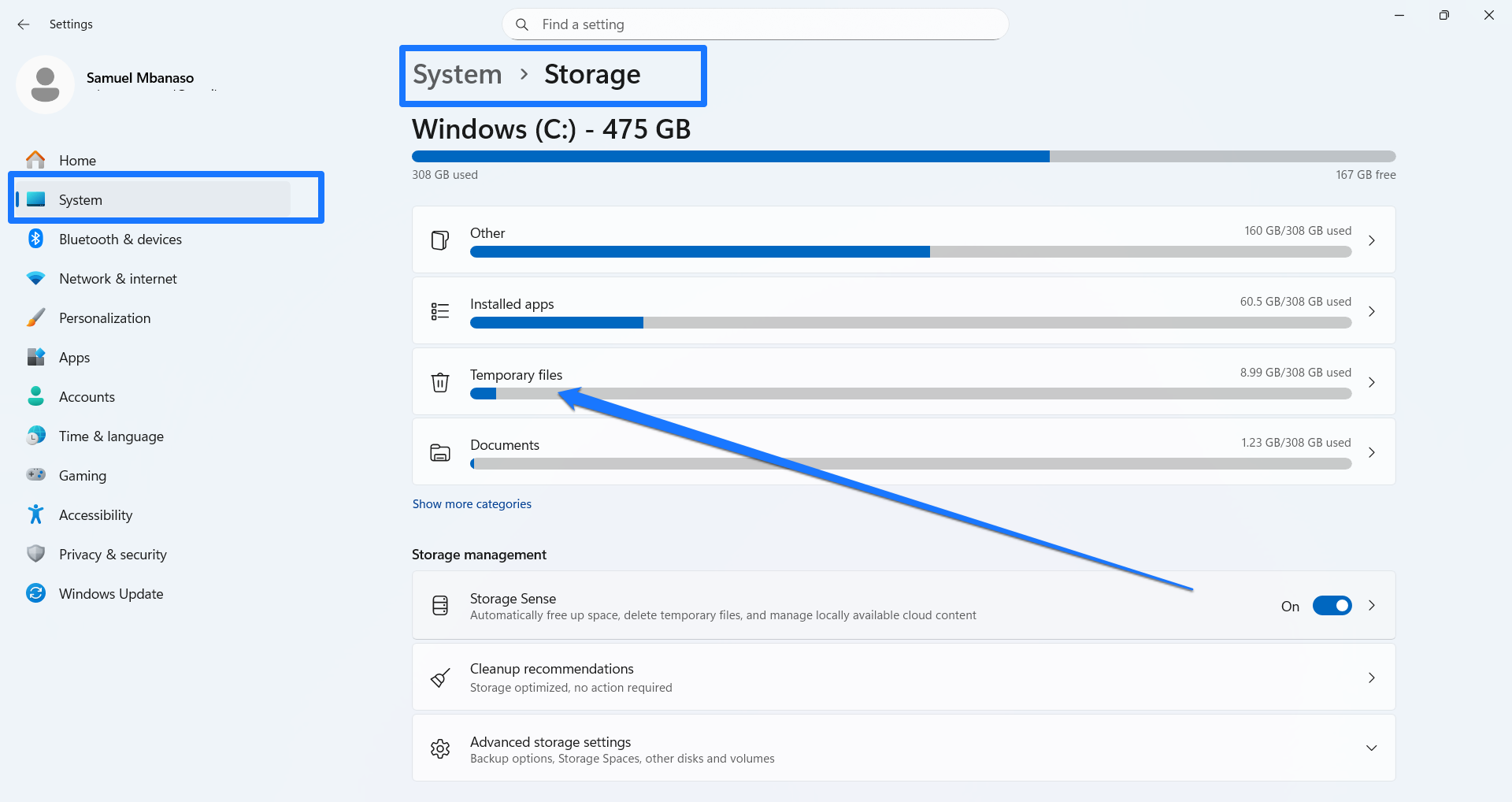Click the Find a setting search box

point(754,24)
